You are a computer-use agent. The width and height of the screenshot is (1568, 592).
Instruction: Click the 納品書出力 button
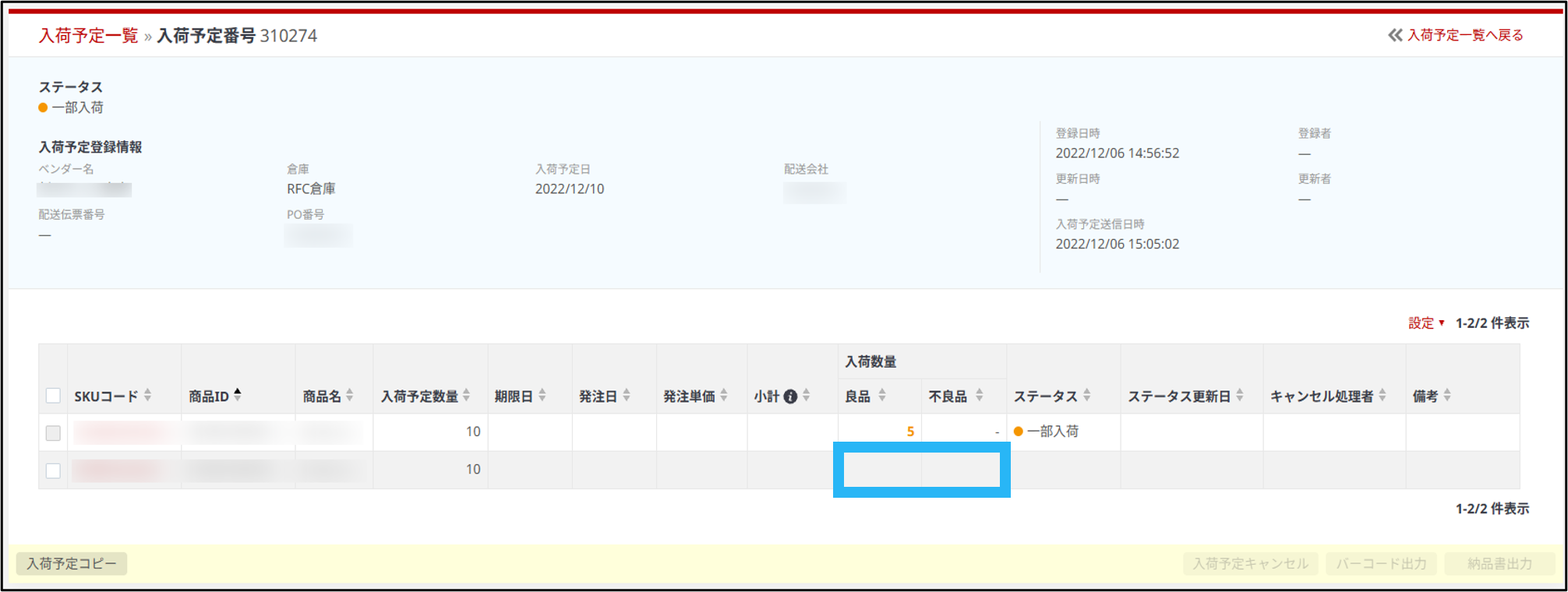[x=1499, y=563]
